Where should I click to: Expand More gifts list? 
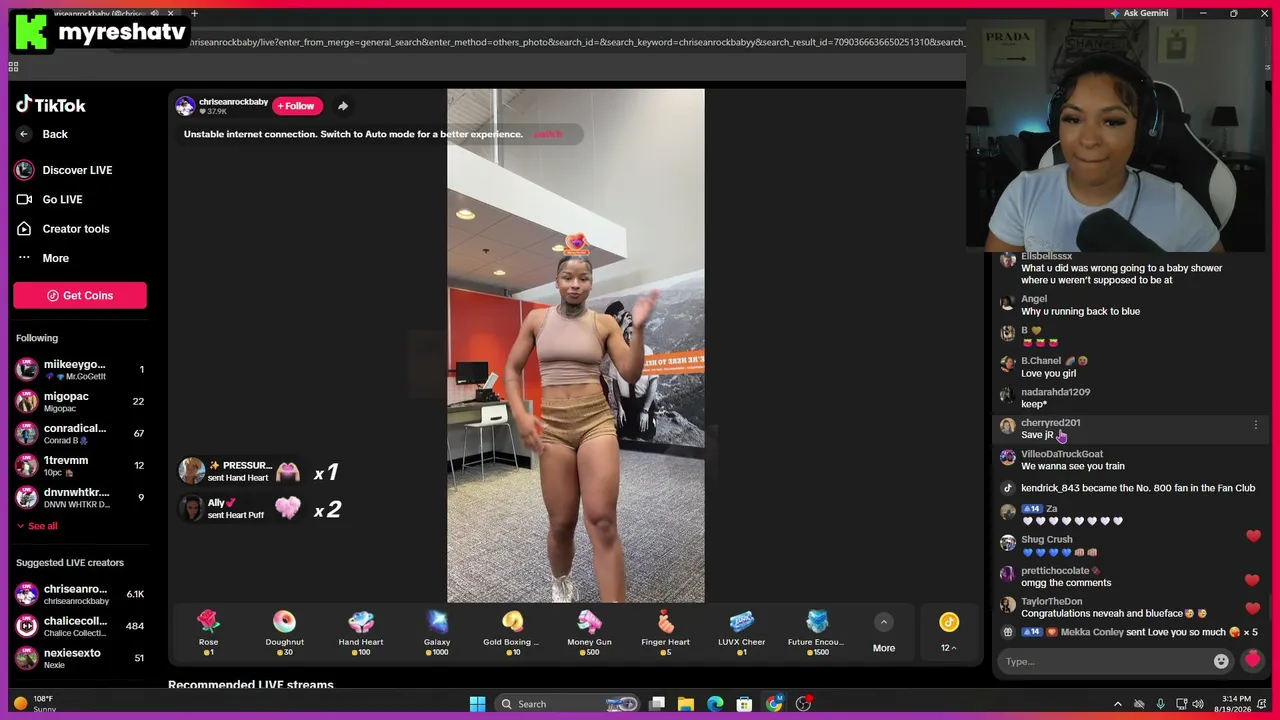[884, 633]
